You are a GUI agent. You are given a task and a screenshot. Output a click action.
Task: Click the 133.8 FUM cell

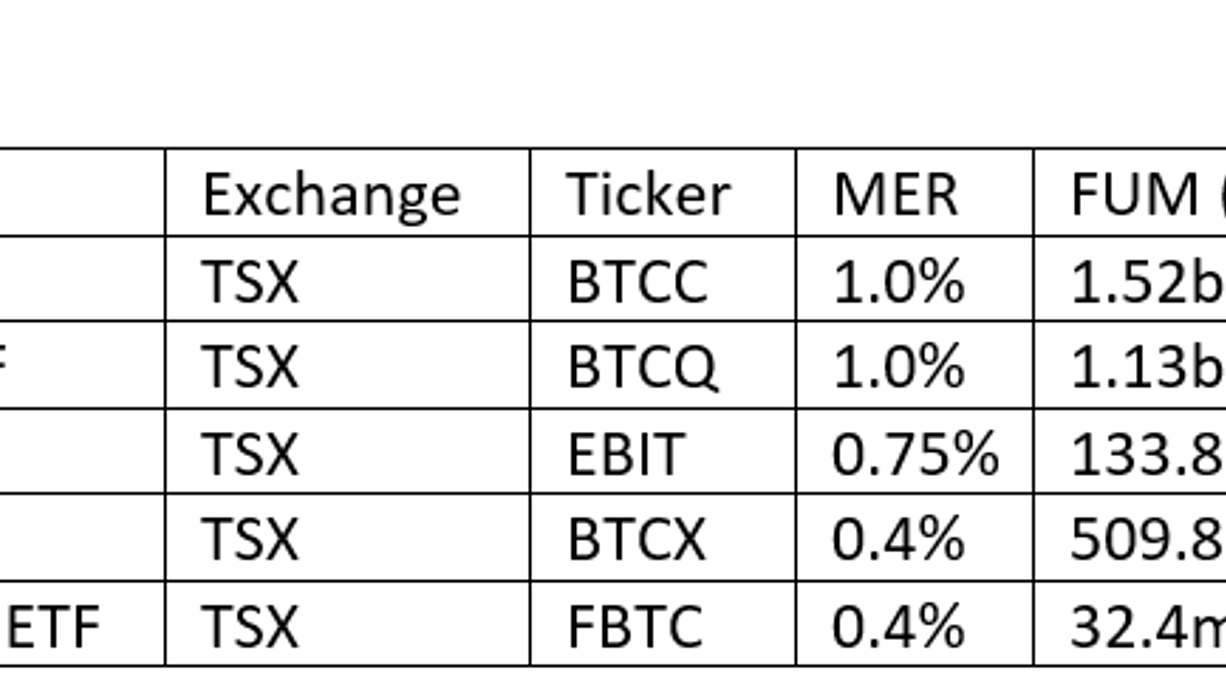(x=1130, y=451)
